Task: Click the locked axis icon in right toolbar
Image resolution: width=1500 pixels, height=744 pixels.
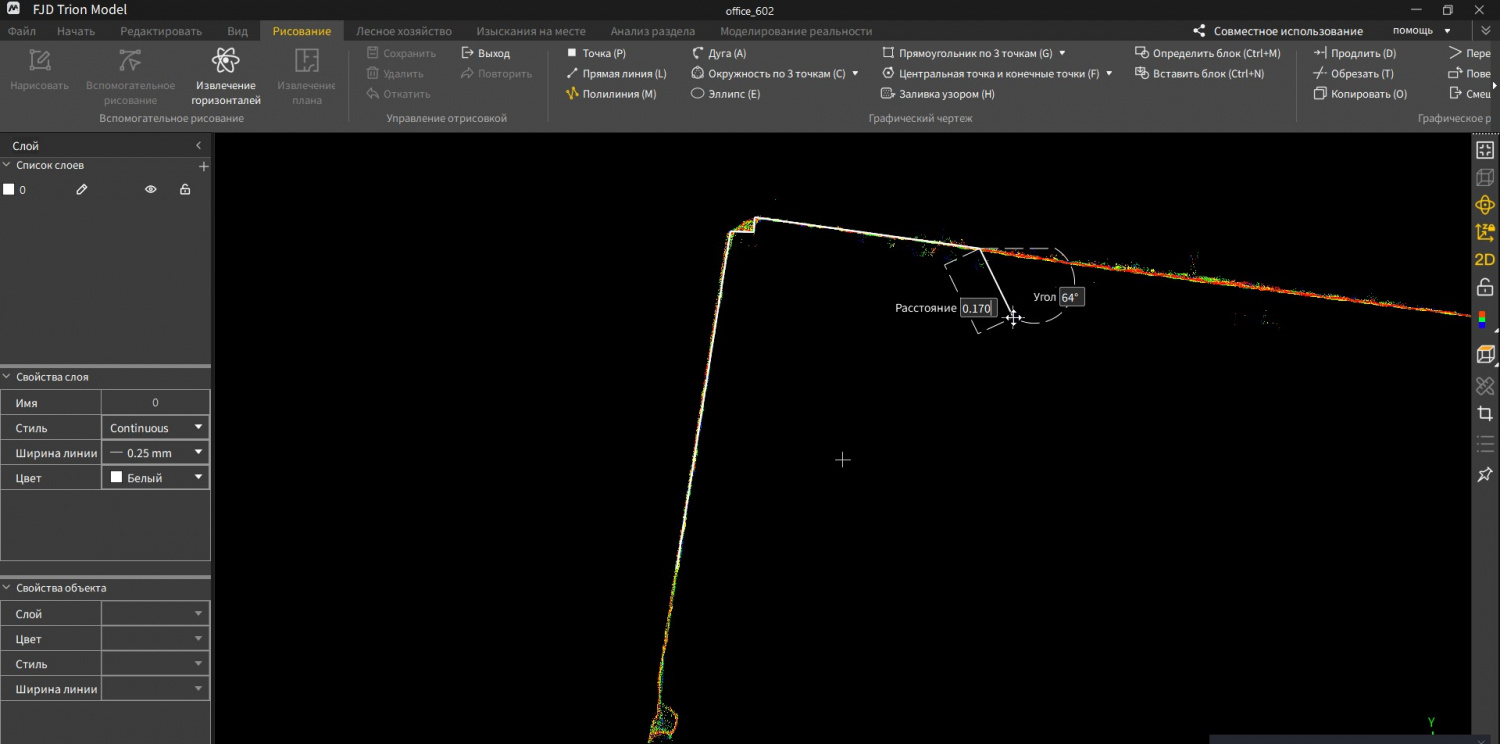Action: click(1485, 232)
